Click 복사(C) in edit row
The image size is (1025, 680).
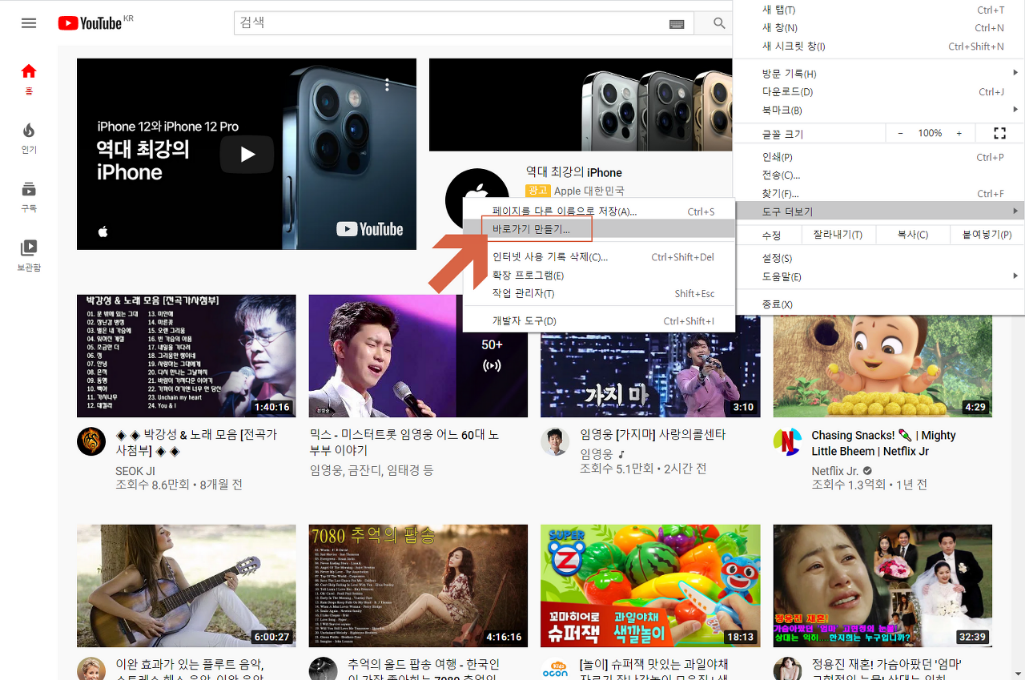913,235
